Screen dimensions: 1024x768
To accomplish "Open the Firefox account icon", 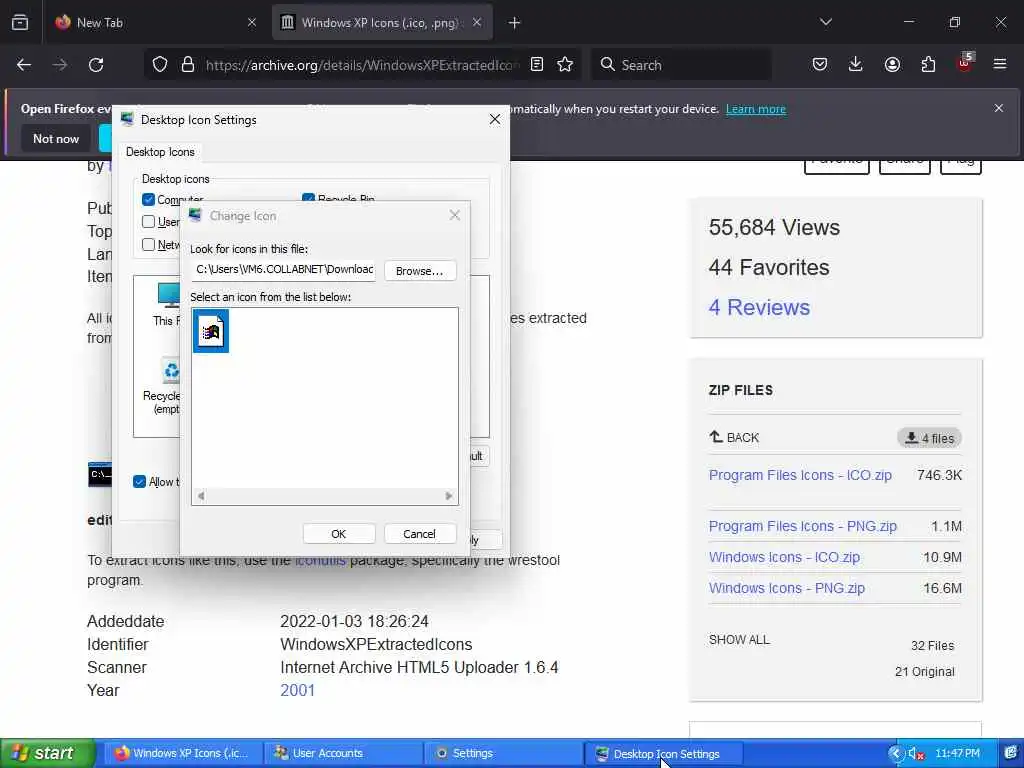I will [x=892, y=64].
